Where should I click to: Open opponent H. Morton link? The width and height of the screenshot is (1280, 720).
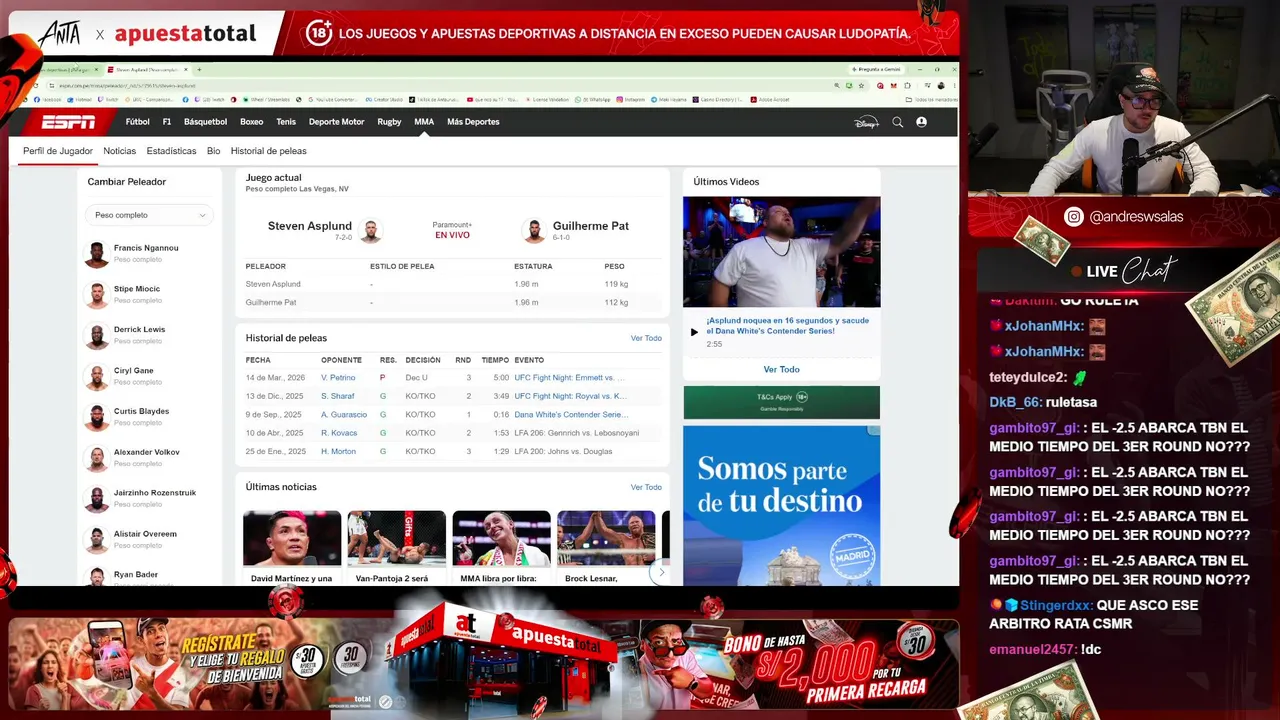(x=339, y=451)
